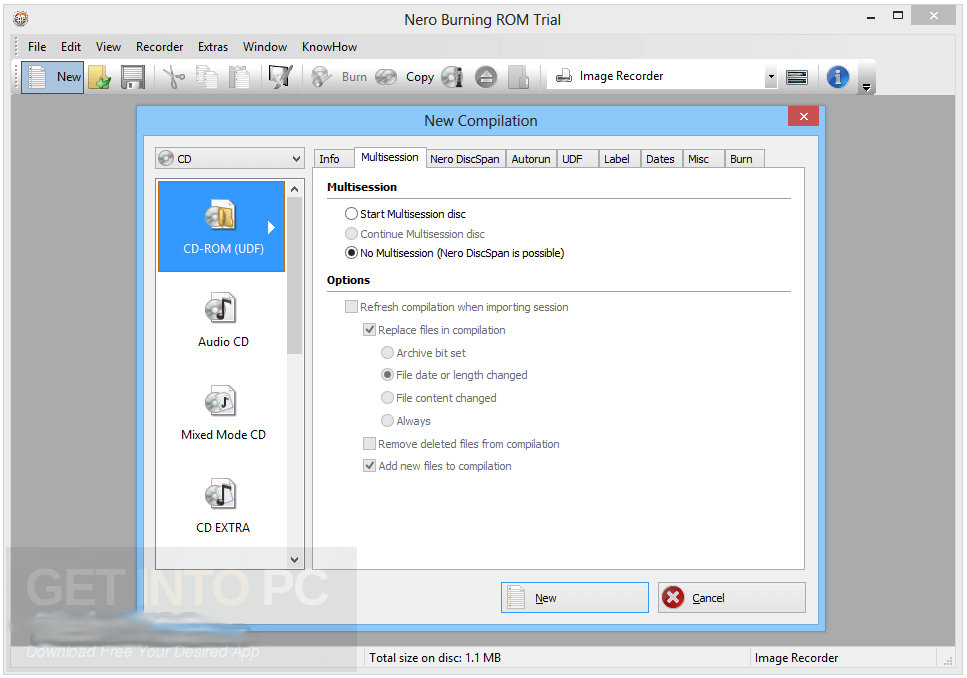Open the Recorder menu
This screenshot has width=967, height=678.
pos(159,46)
